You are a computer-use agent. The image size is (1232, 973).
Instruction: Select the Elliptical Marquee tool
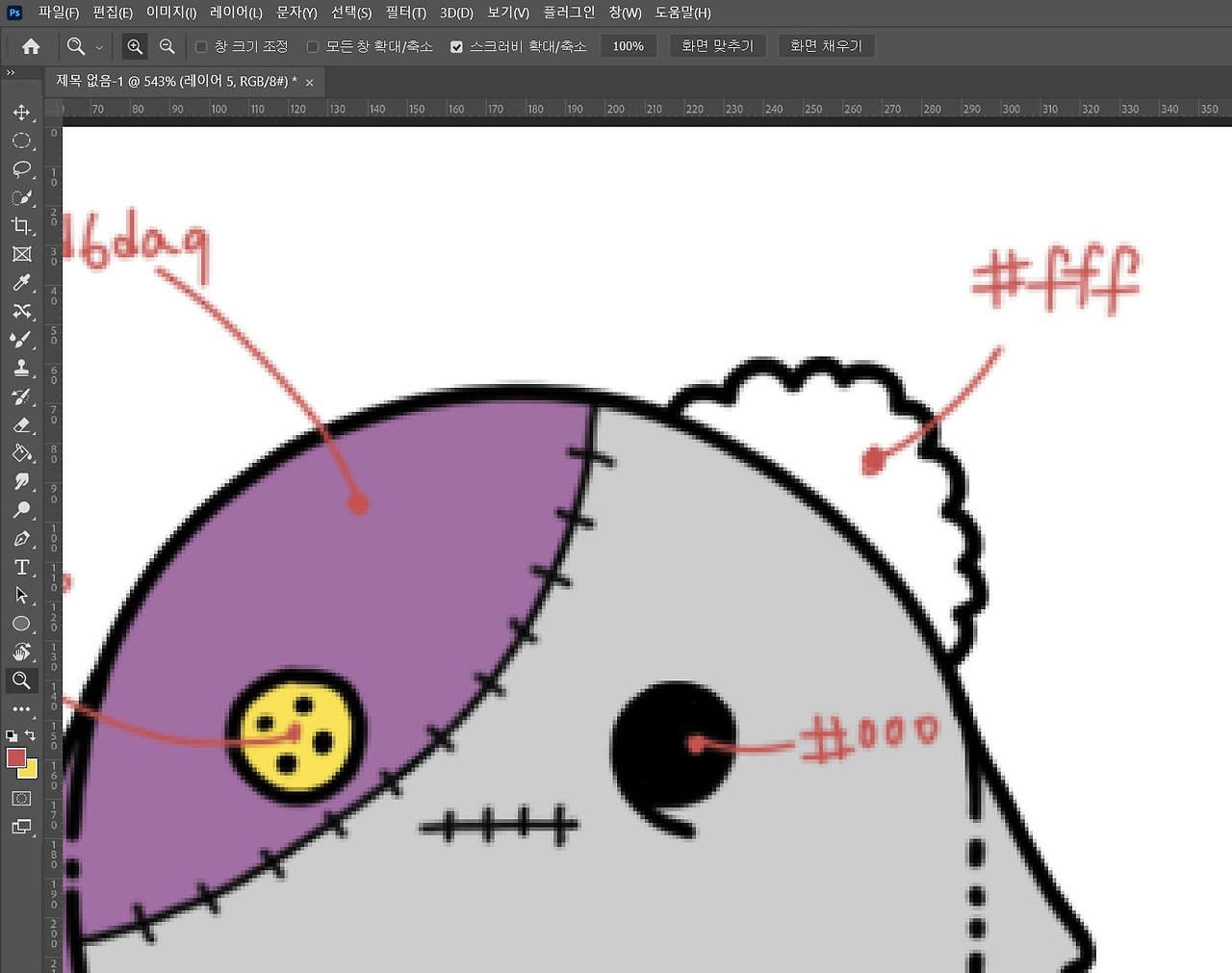pos(21,141)
